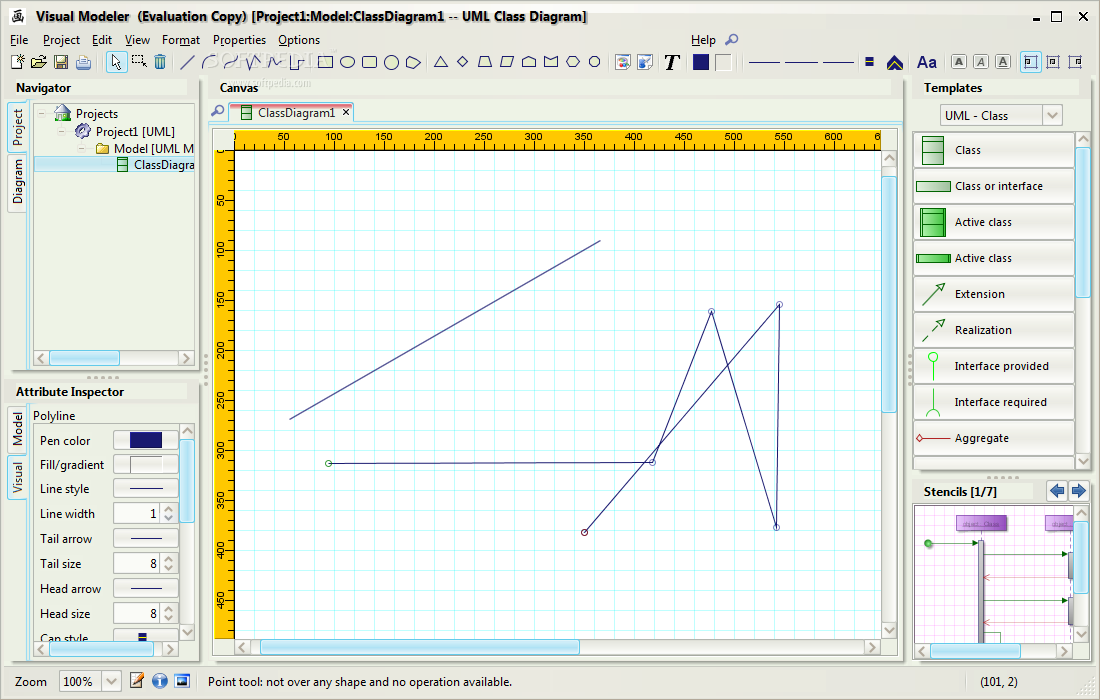Choose the marquee rectangle select tool
The width and height of the screenshot is (1100, 700).
(139, 62)
